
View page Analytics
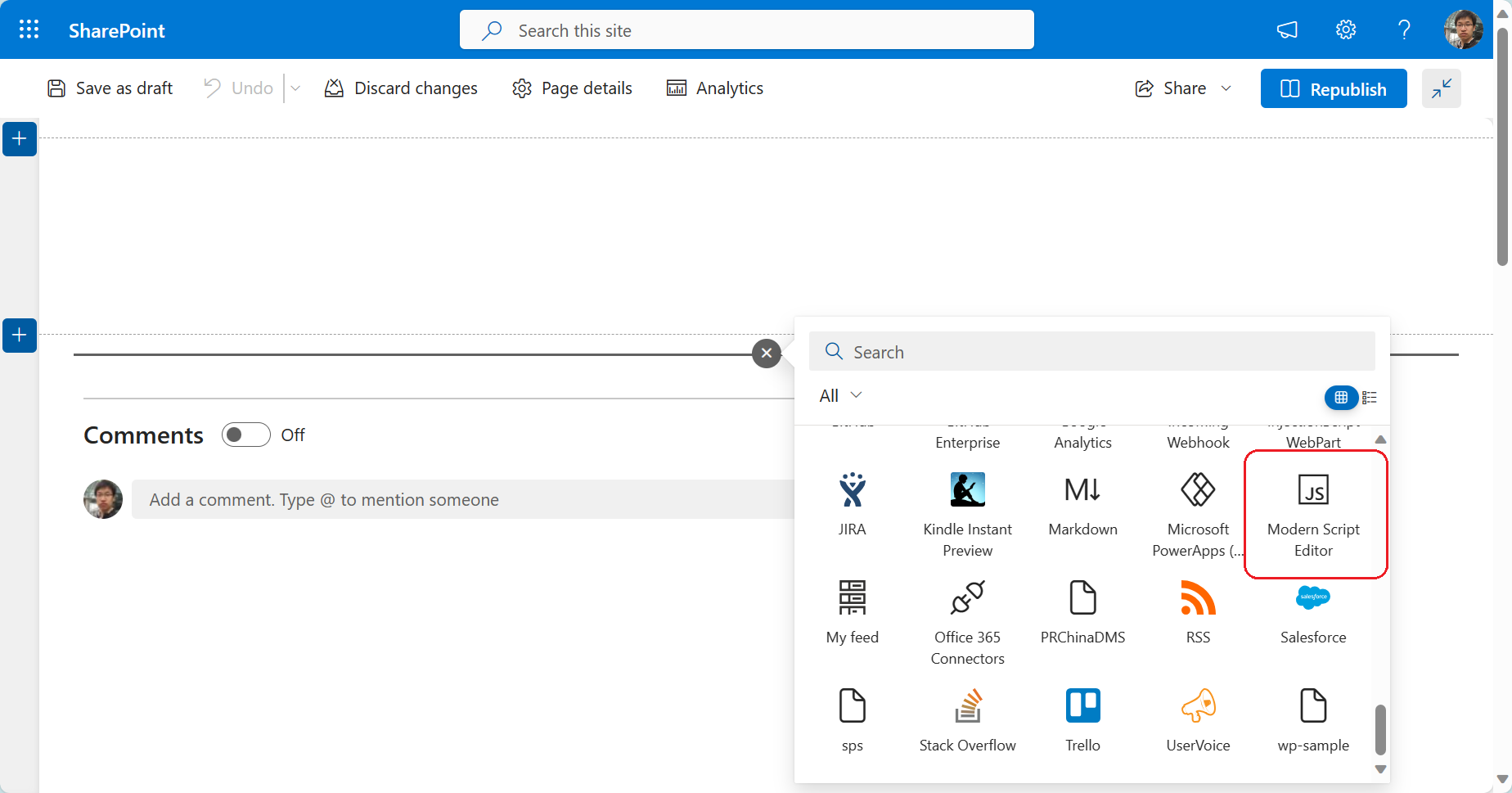[714, 88]
